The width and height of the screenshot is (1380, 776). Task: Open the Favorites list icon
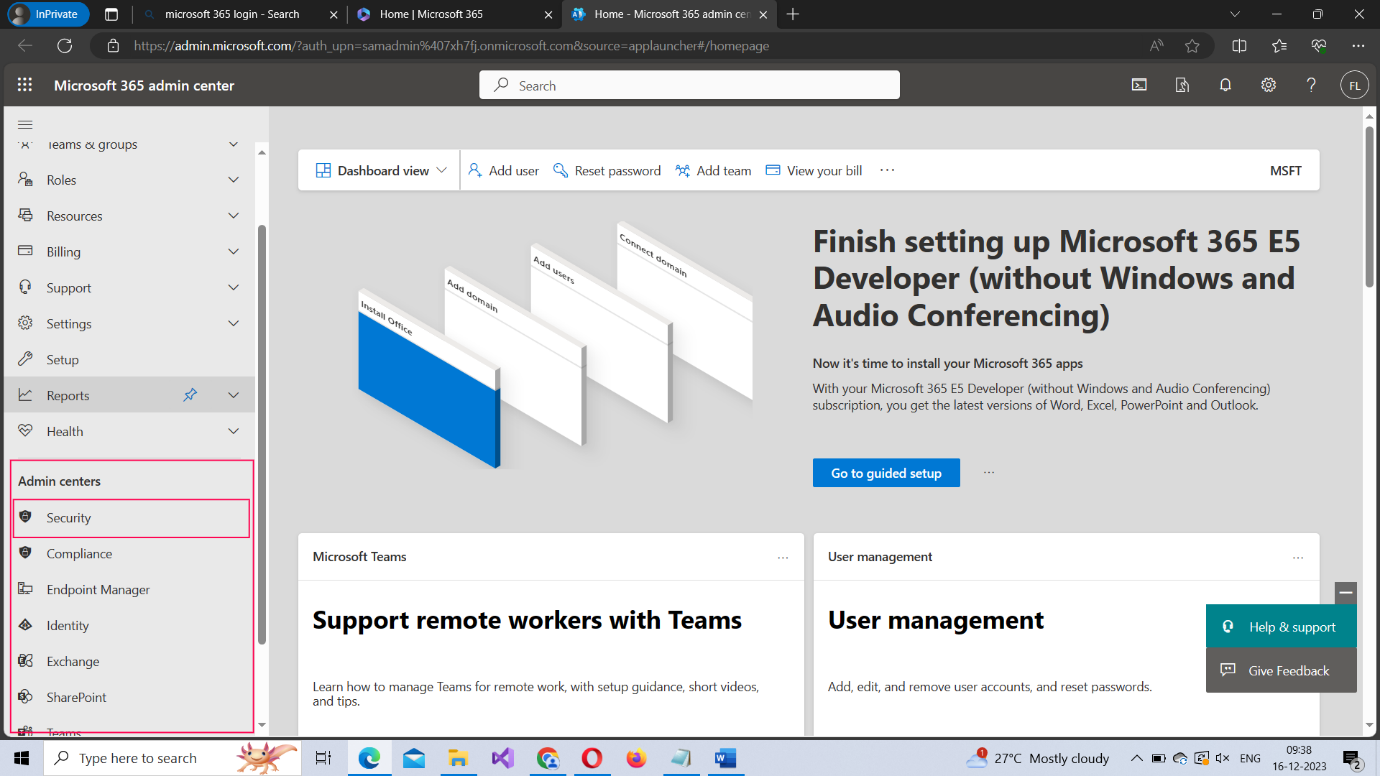click(1279, 46)
